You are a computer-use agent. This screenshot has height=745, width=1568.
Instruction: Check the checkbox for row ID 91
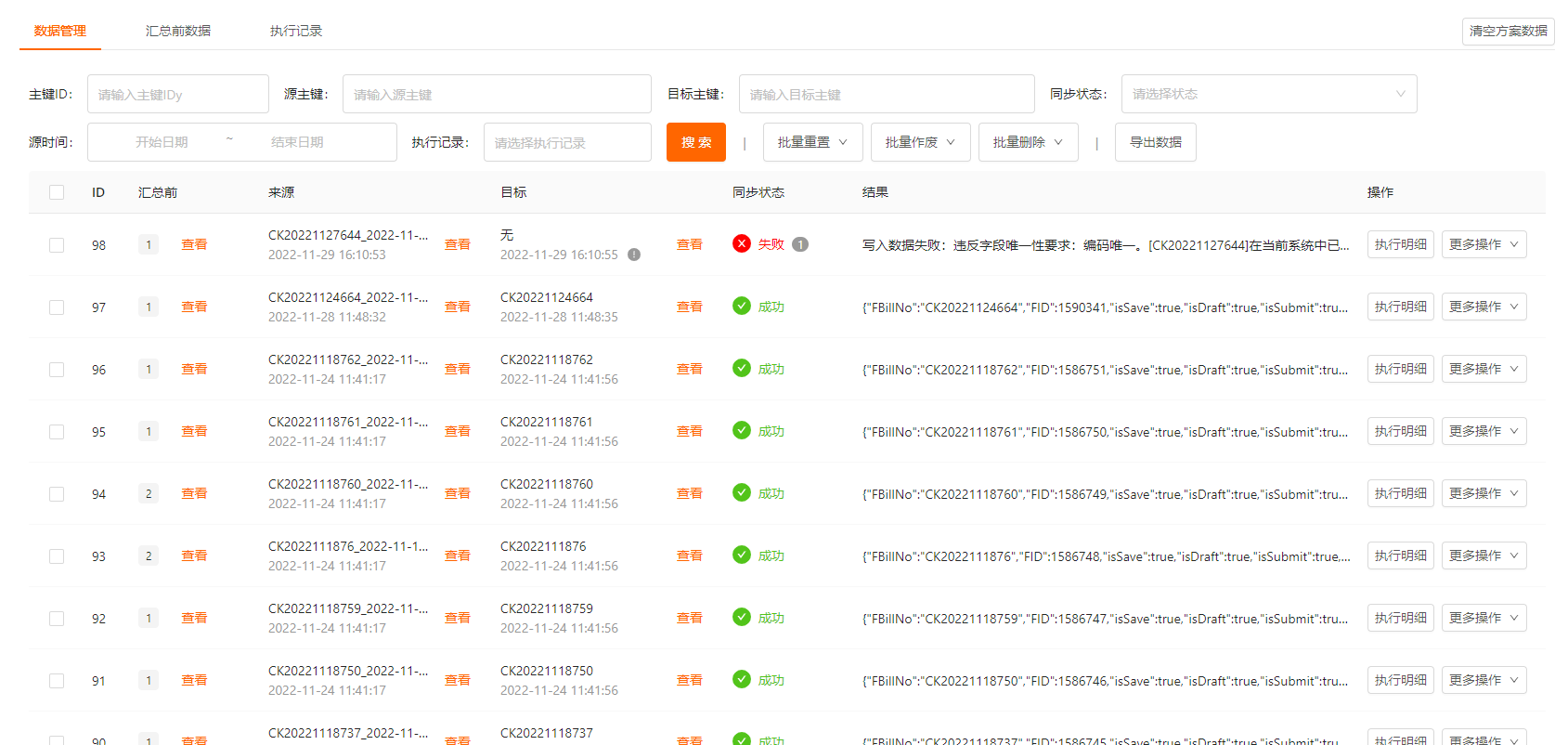point(57,681)
